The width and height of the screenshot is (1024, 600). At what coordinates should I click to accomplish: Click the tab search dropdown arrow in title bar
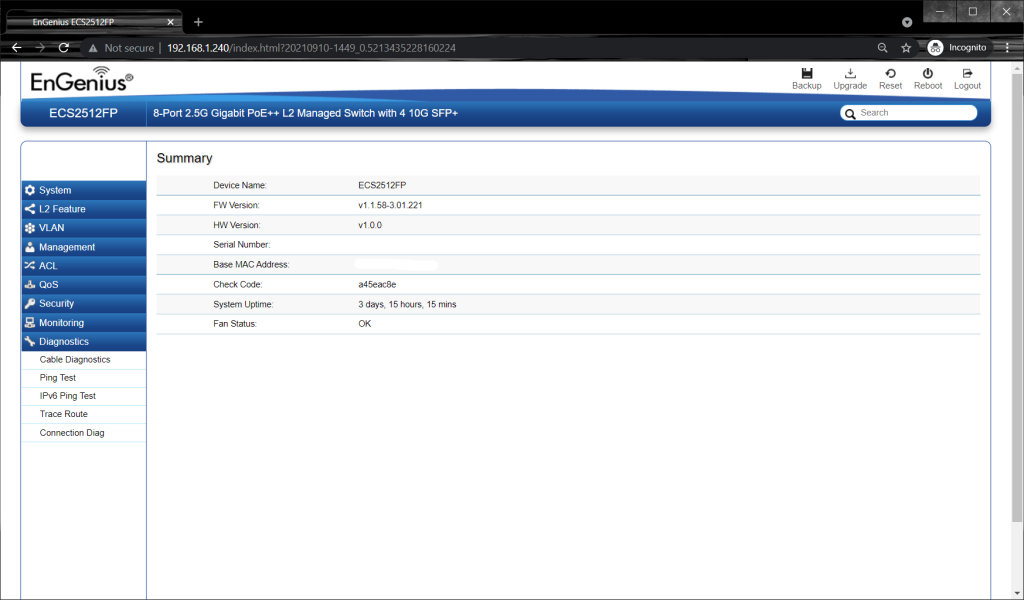[907, 22]
